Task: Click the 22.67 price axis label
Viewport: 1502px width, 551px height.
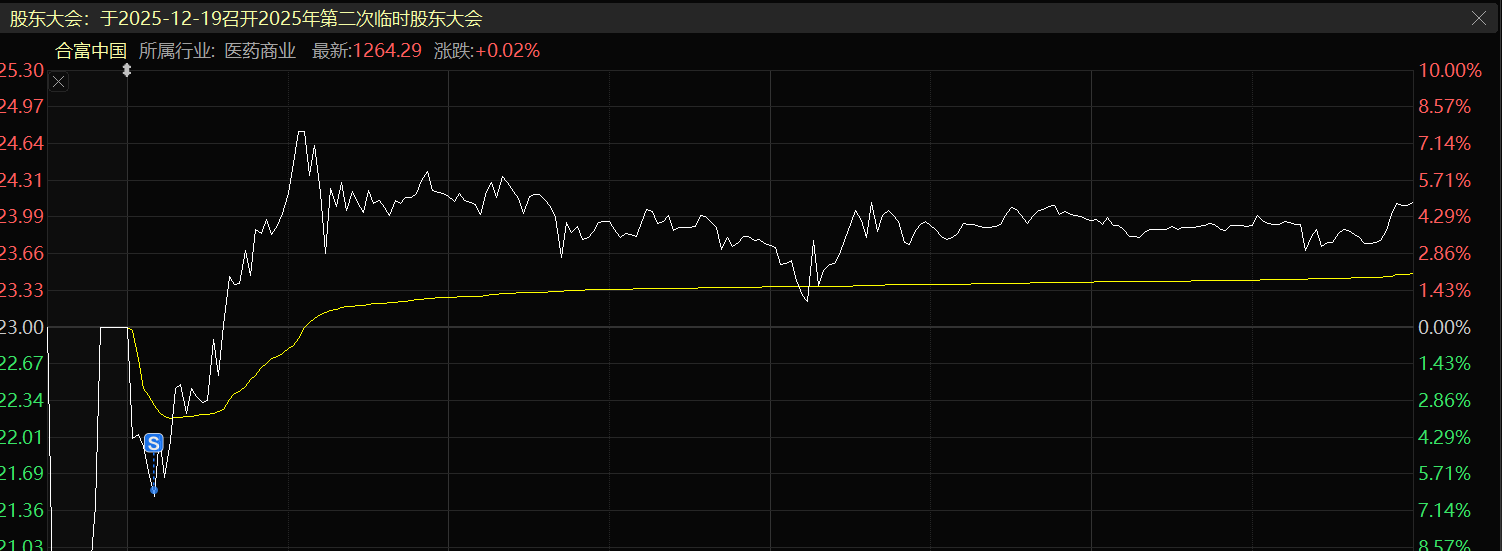Action: 22,363
